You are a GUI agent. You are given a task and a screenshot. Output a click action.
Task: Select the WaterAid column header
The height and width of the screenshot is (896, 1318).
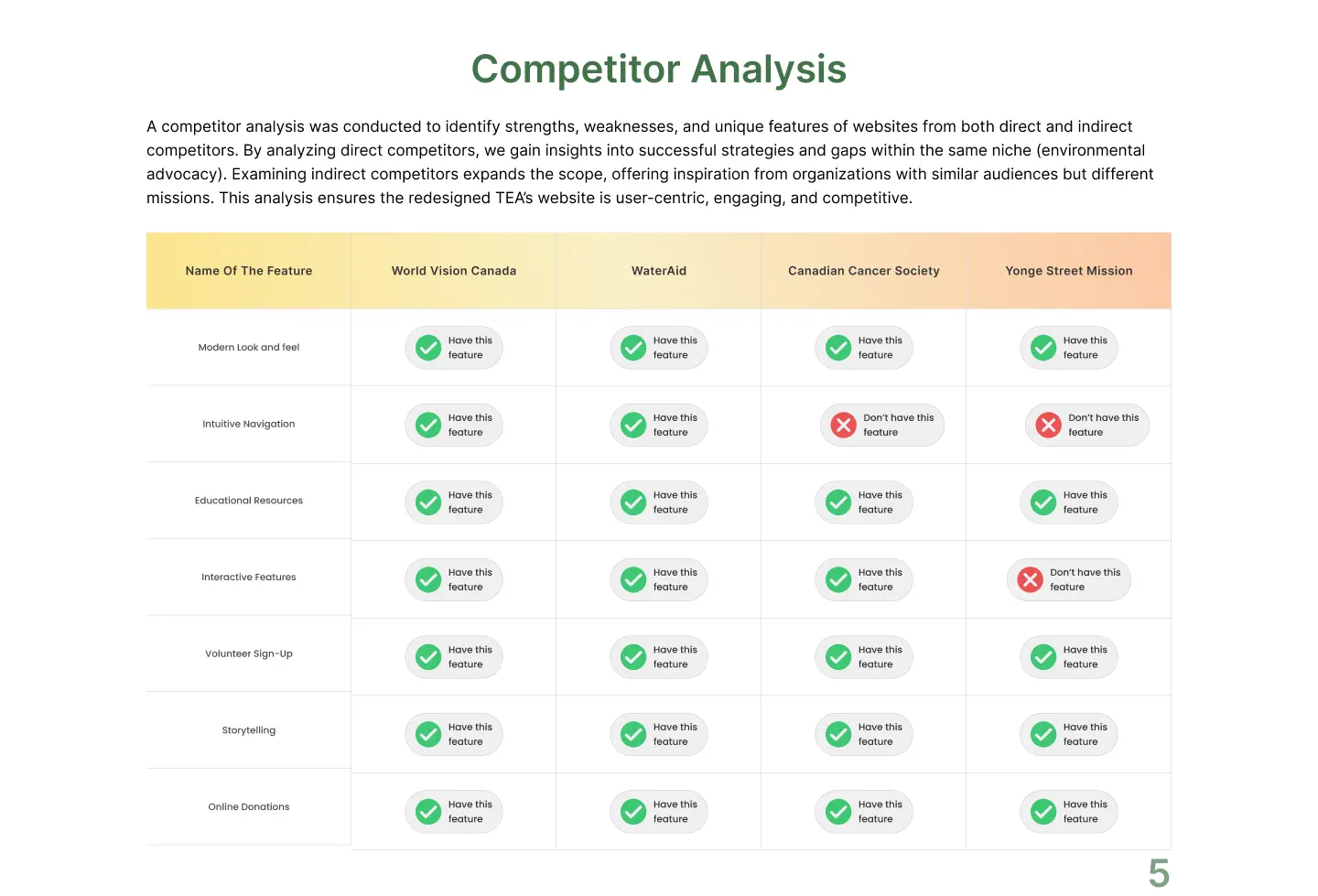coord(659,271)
